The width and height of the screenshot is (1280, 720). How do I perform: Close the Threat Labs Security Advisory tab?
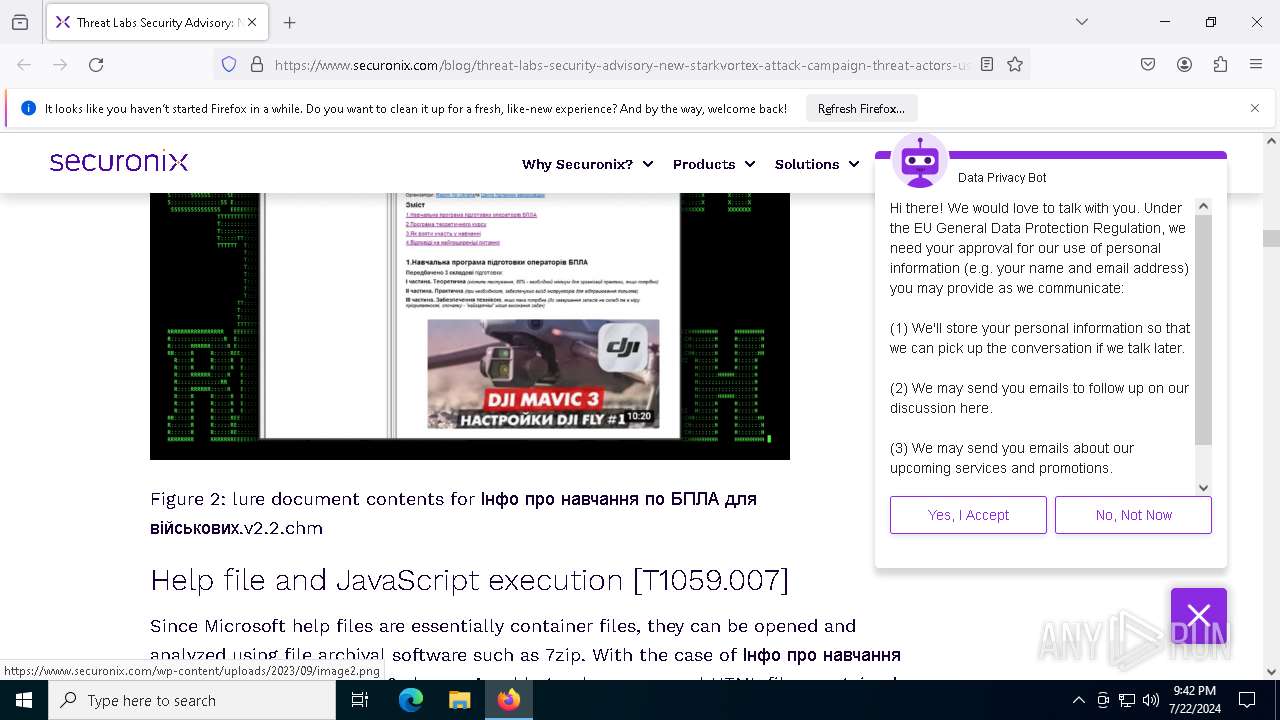coord(252,22)
